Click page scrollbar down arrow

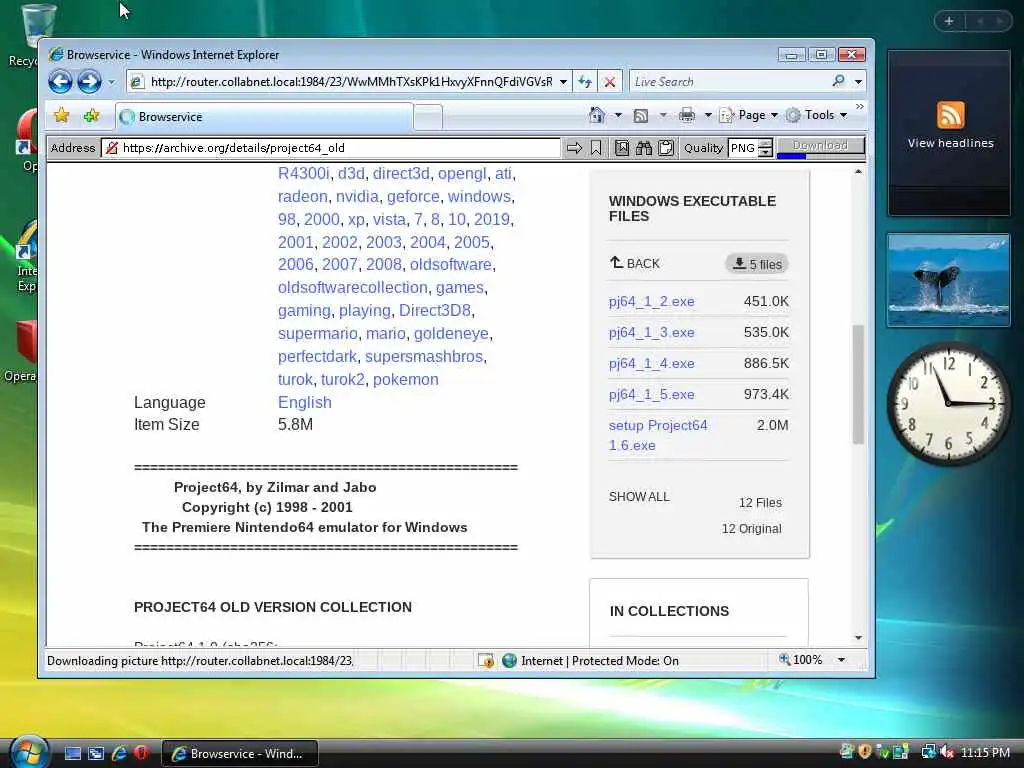[x=858, y=637]
